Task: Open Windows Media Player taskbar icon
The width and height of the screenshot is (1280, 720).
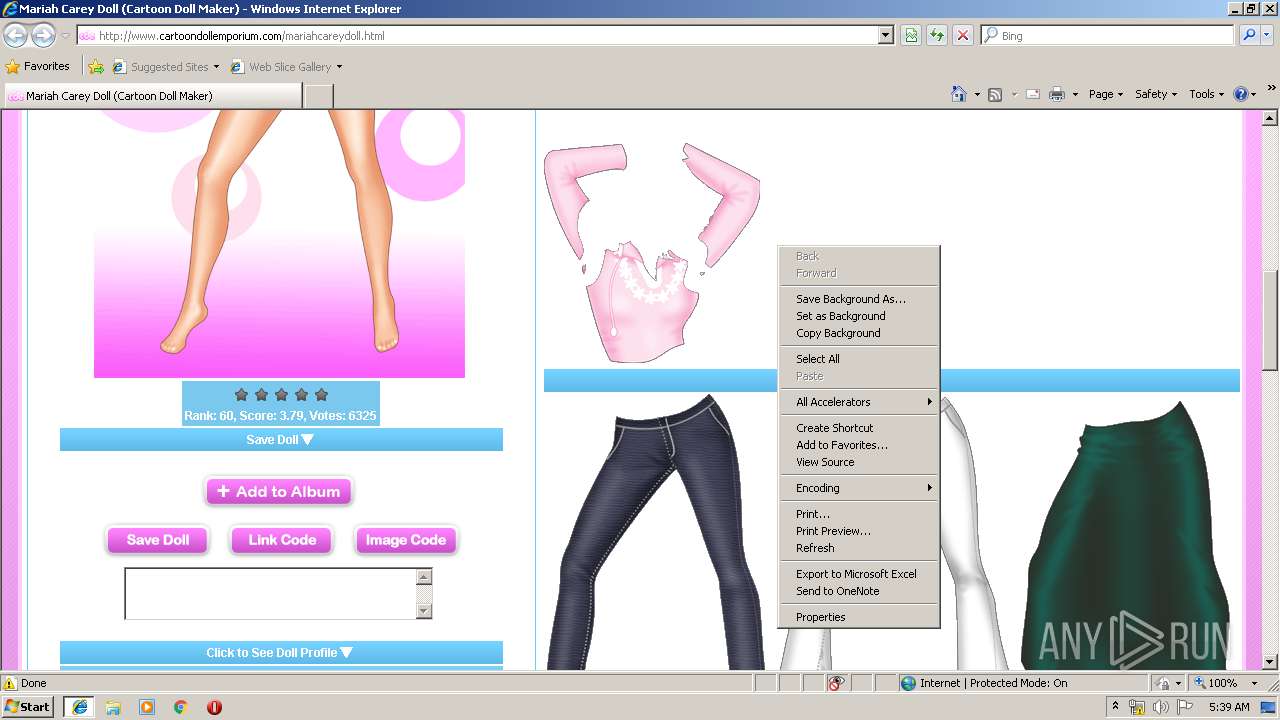Action: click(147, 707)
